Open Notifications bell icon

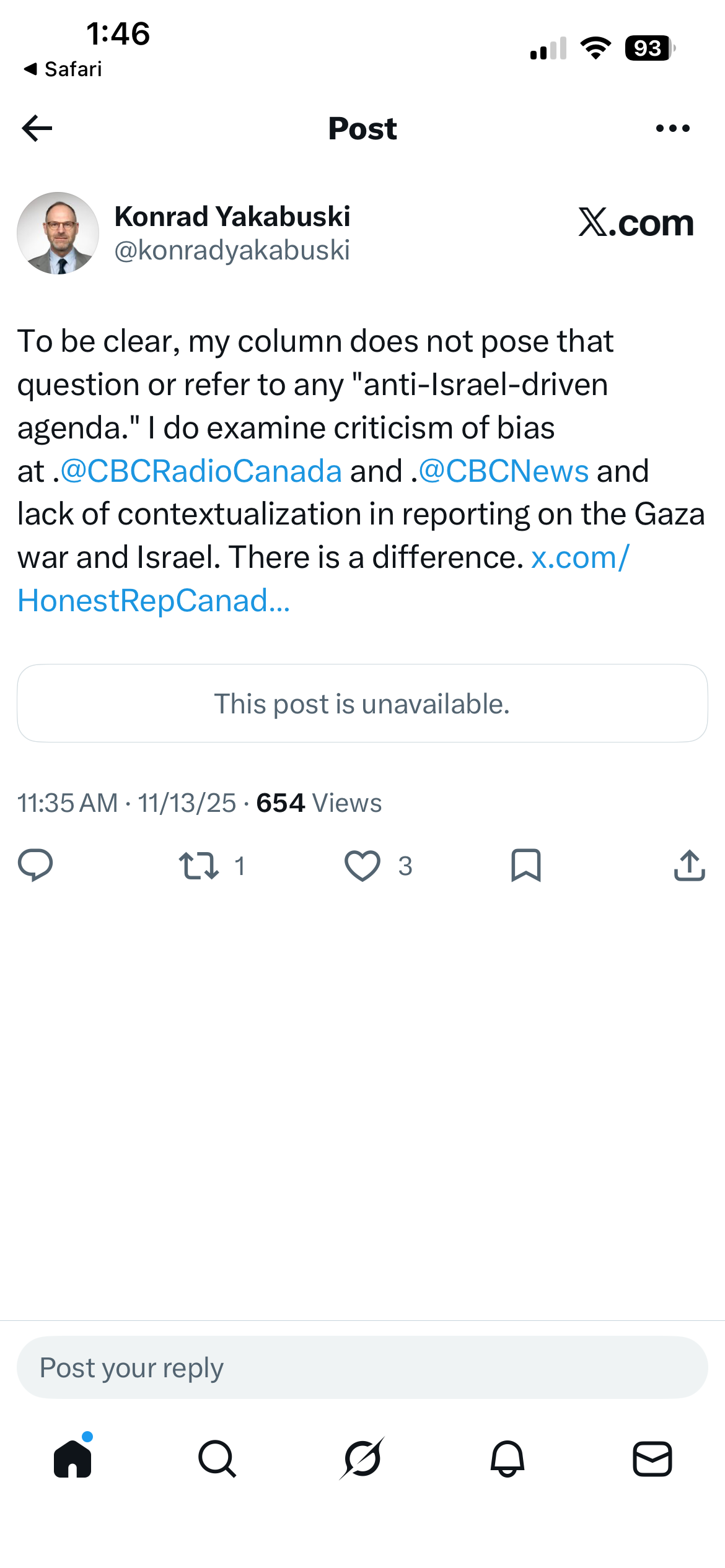507,1458
